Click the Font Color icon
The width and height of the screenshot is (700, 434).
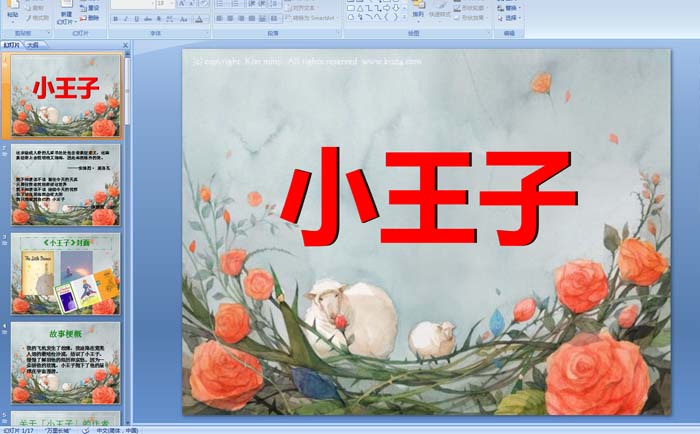(x=200, y=18)
